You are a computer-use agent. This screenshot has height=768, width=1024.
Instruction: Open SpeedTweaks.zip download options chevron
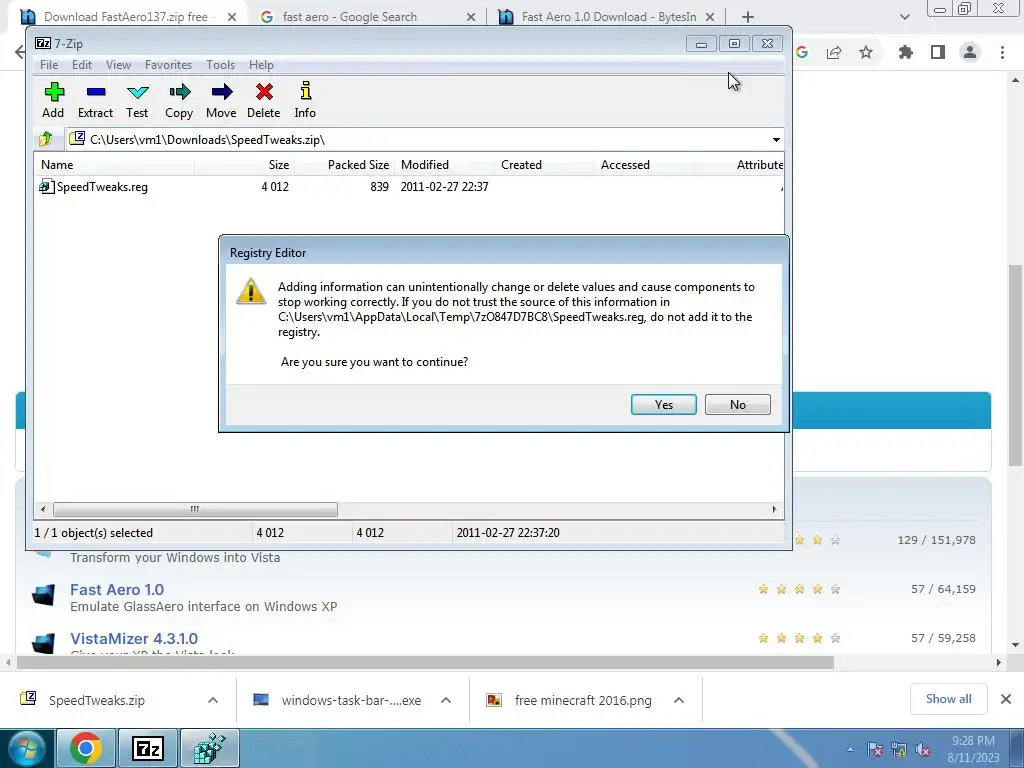213,700
